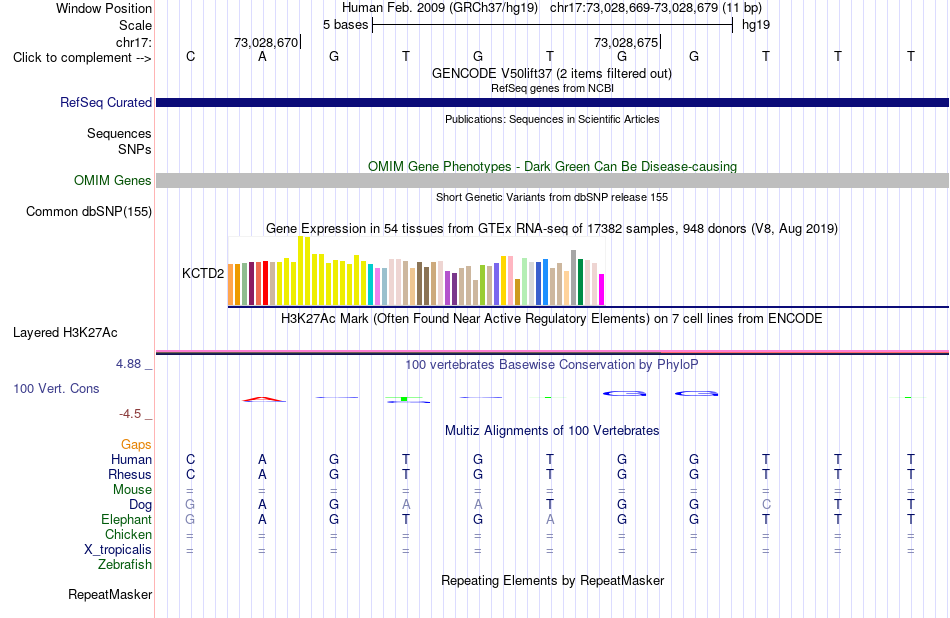Open the RefSeq Curated track label
Image resolution: width=950 pixels, height=618 pixels.
click(x=105, y=102)
